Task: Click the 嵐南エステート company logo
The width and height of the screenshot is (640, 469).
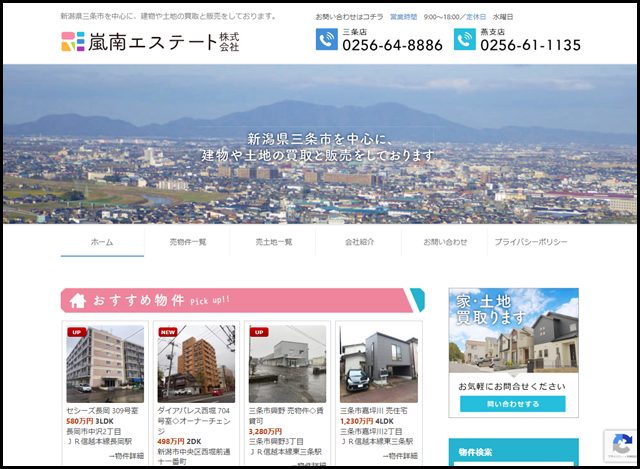Action: point(150,42)
